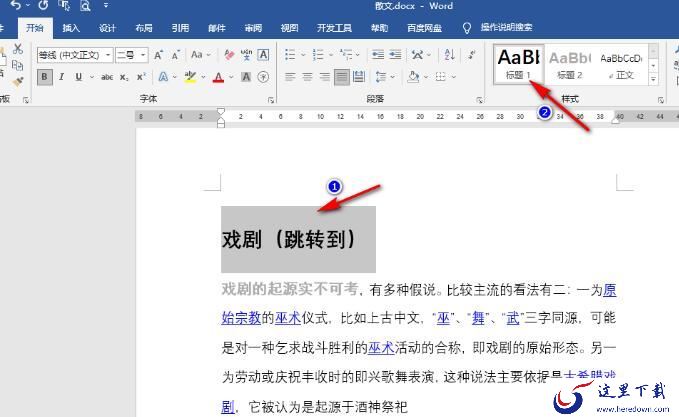Open the font color dropdown arrow

(231, 77)
